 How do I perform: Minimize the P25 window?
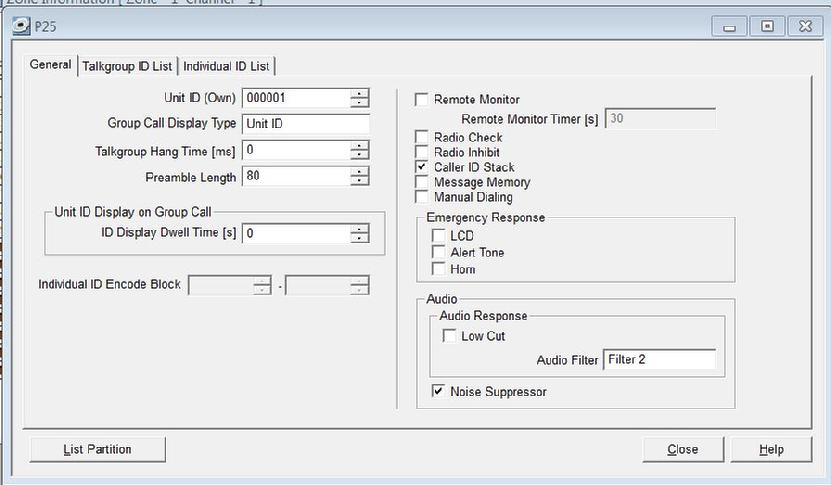(729, 26)
